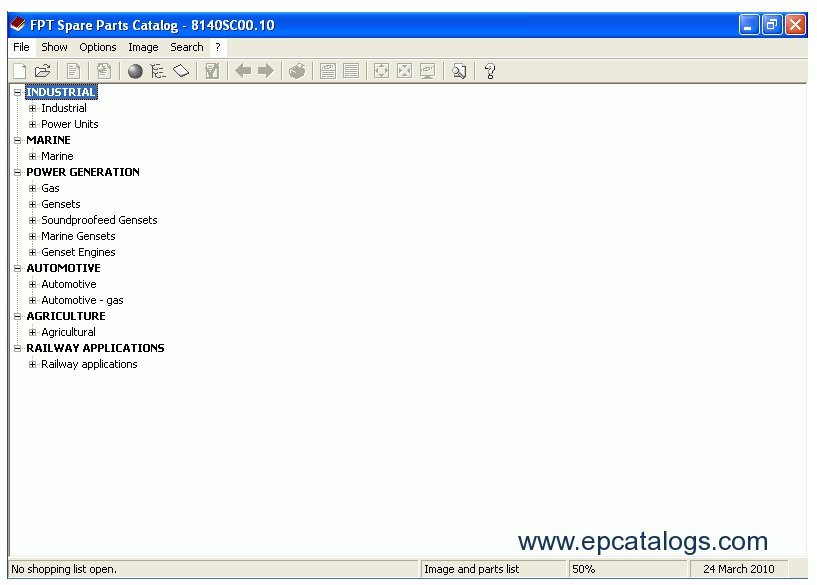Select the RAILWAY APPLICATIONS heading
Screen dimensions: 817x585
(95, 348)
